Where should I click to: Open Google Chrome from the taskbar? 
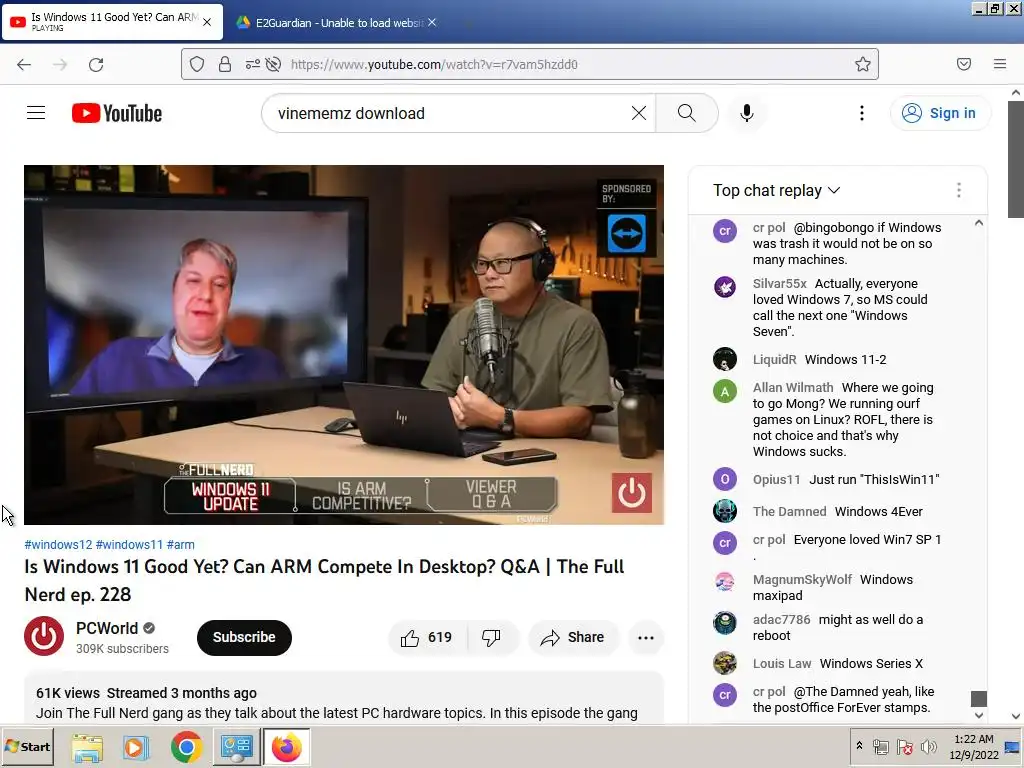(x=186, y=747)
